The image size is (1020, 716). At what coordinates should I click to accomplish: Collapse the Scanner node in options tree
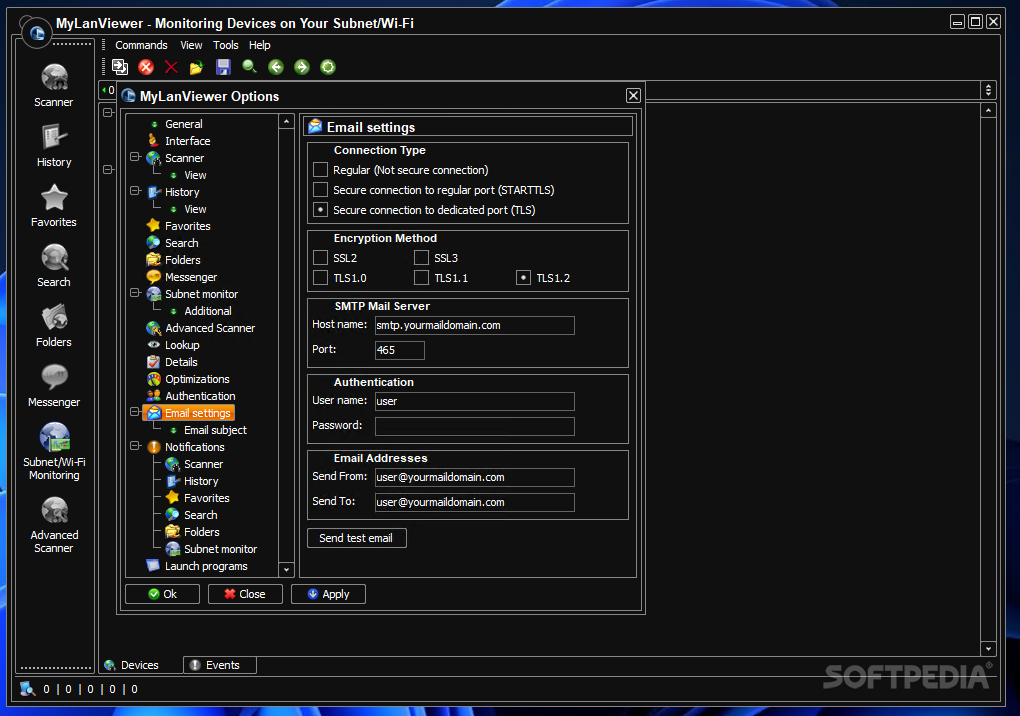coord(135,157)
